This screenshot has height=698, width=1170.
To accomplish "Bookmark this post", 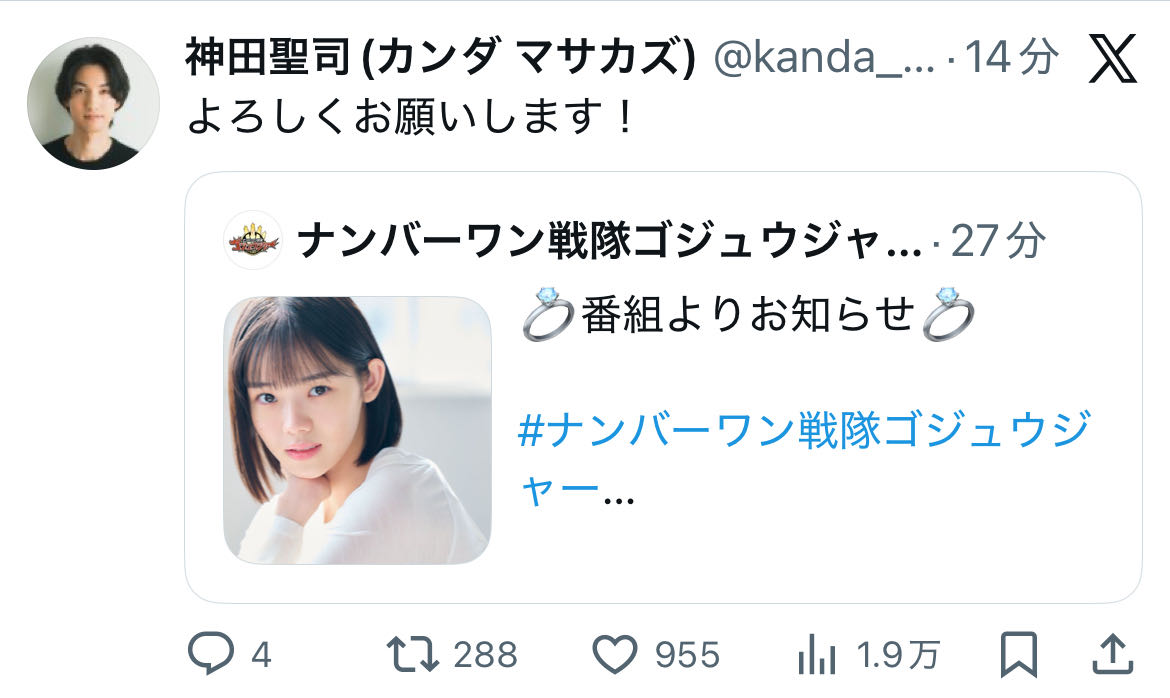I will tap(1019, 654).
